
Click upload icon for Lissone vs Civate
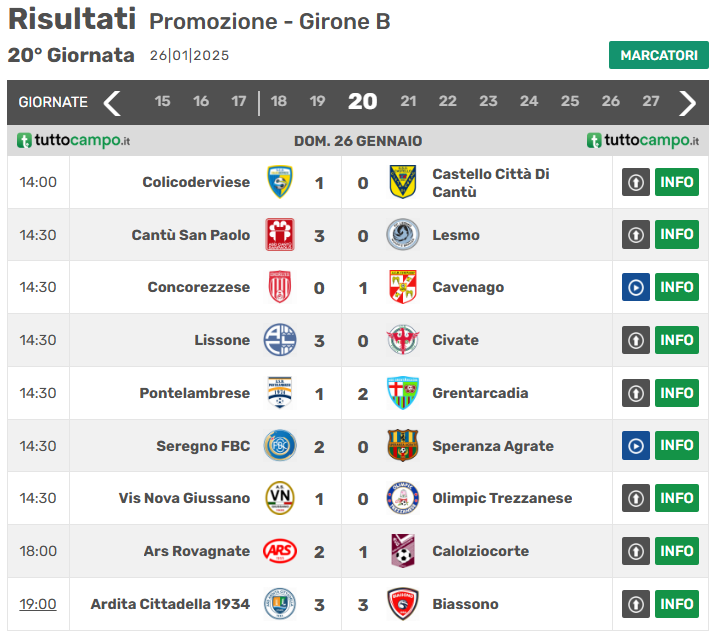pos(636,340)
